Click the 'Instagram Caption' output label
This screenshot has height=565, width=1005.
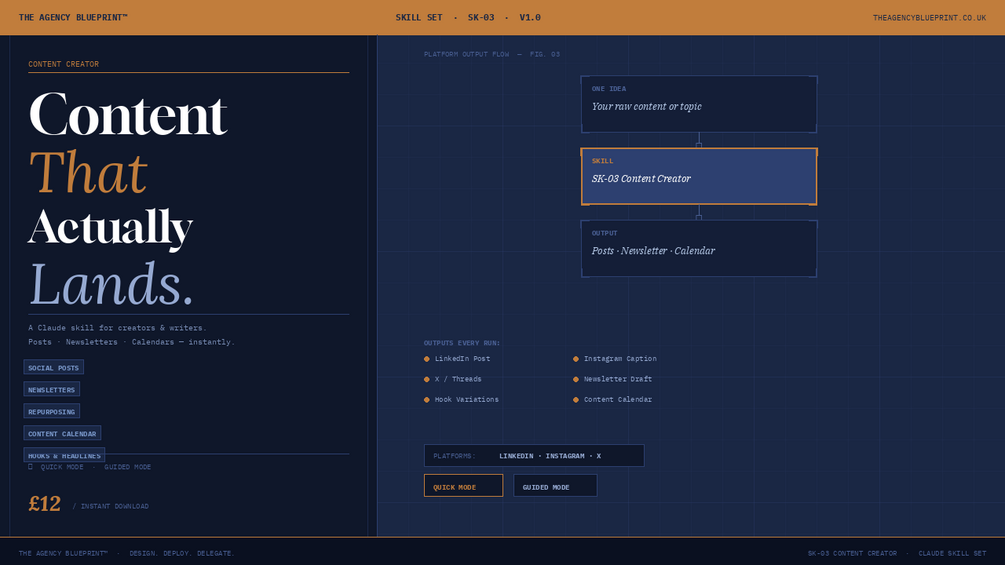click(x=620, y=359)
